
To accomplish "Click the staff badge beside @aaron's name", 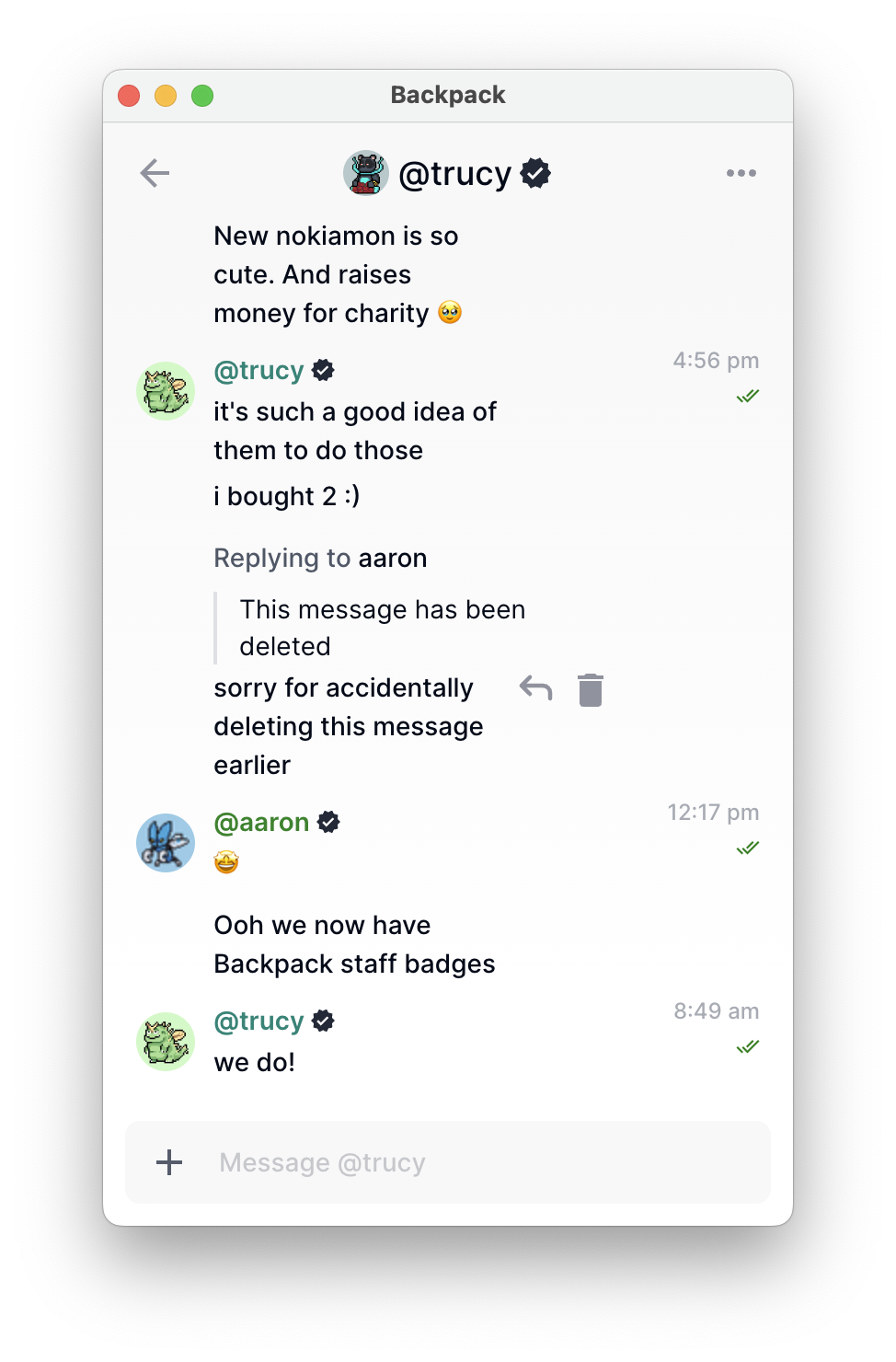I will pos(328,821).
